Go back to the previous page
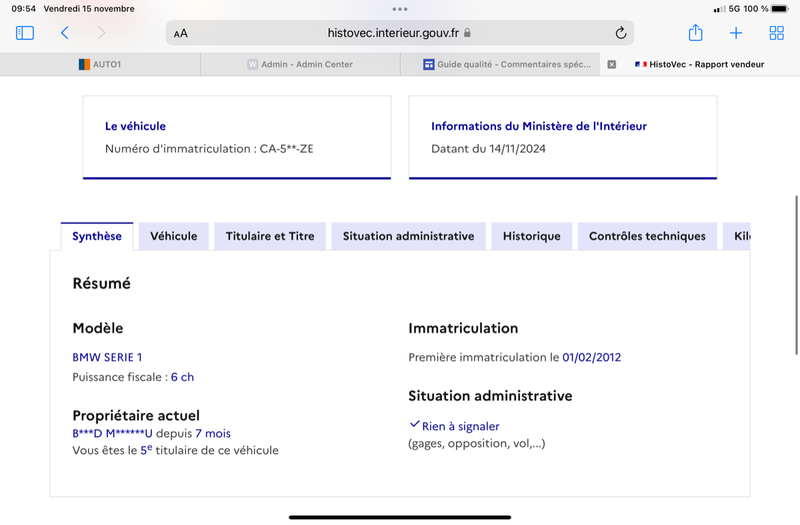 [64, 33]
